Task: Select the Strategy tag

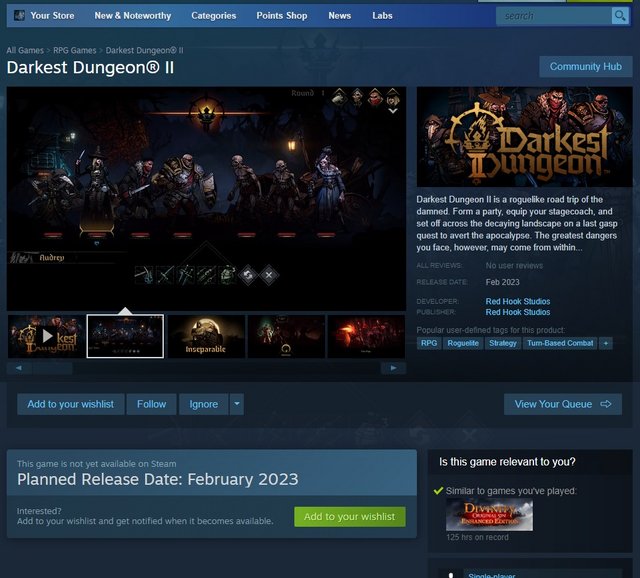Action: pos(503,343)
